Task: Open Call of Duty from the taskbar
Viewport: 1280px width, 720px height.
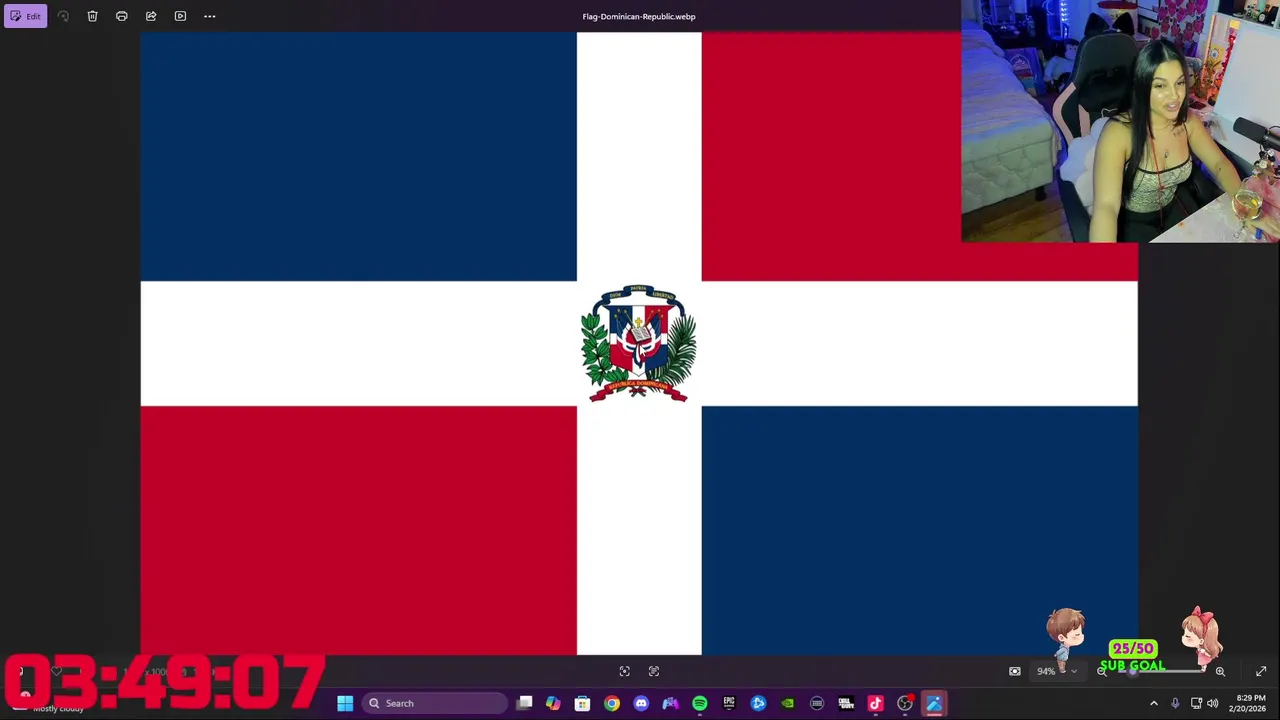Action: 846,703
